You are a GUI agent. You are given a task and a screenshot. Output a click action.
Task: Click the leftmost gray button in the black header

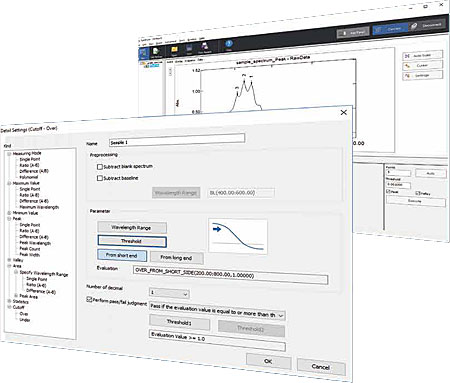353,33
